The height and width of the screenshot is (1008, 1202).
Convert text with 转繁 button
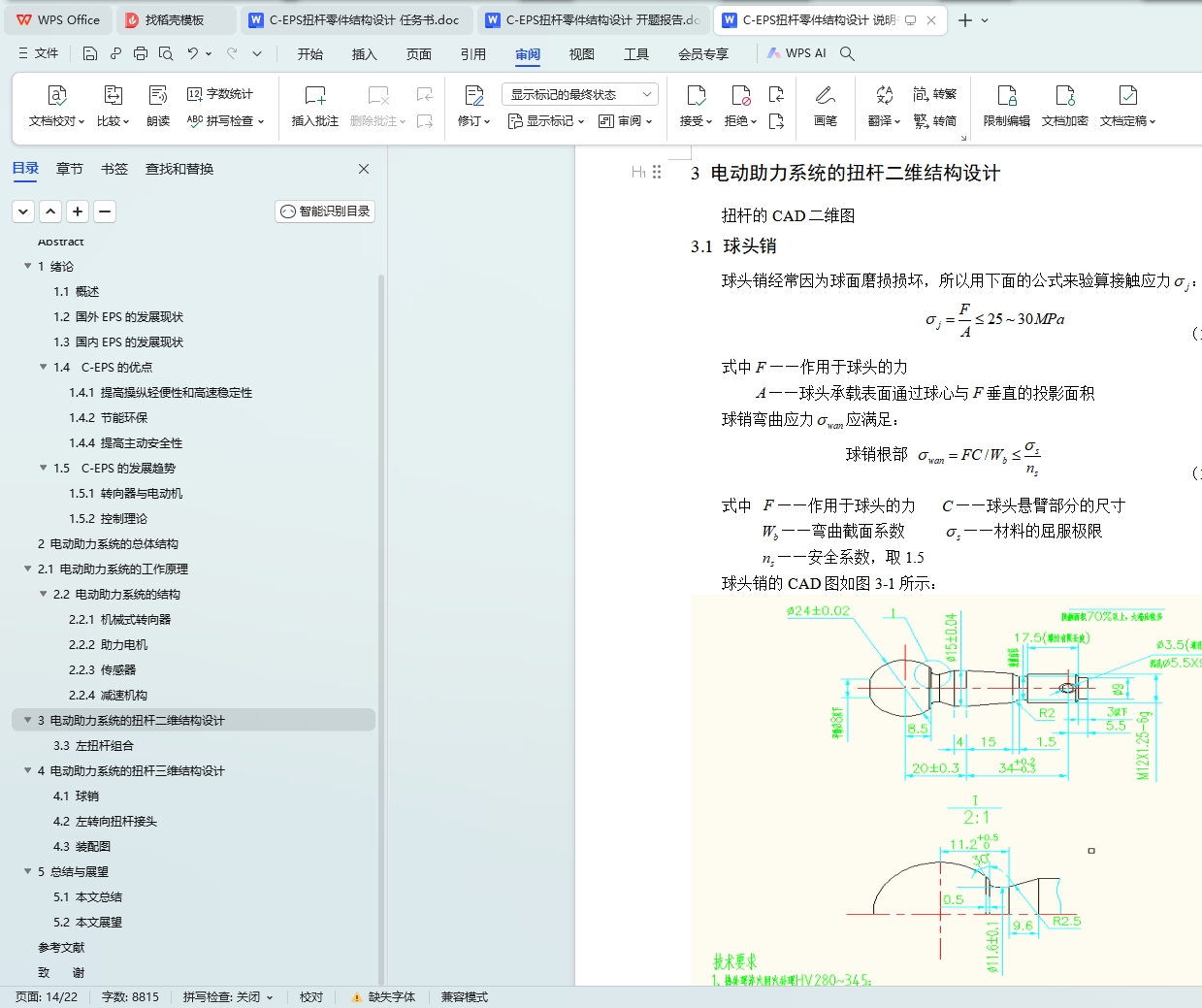coord(935,94)
